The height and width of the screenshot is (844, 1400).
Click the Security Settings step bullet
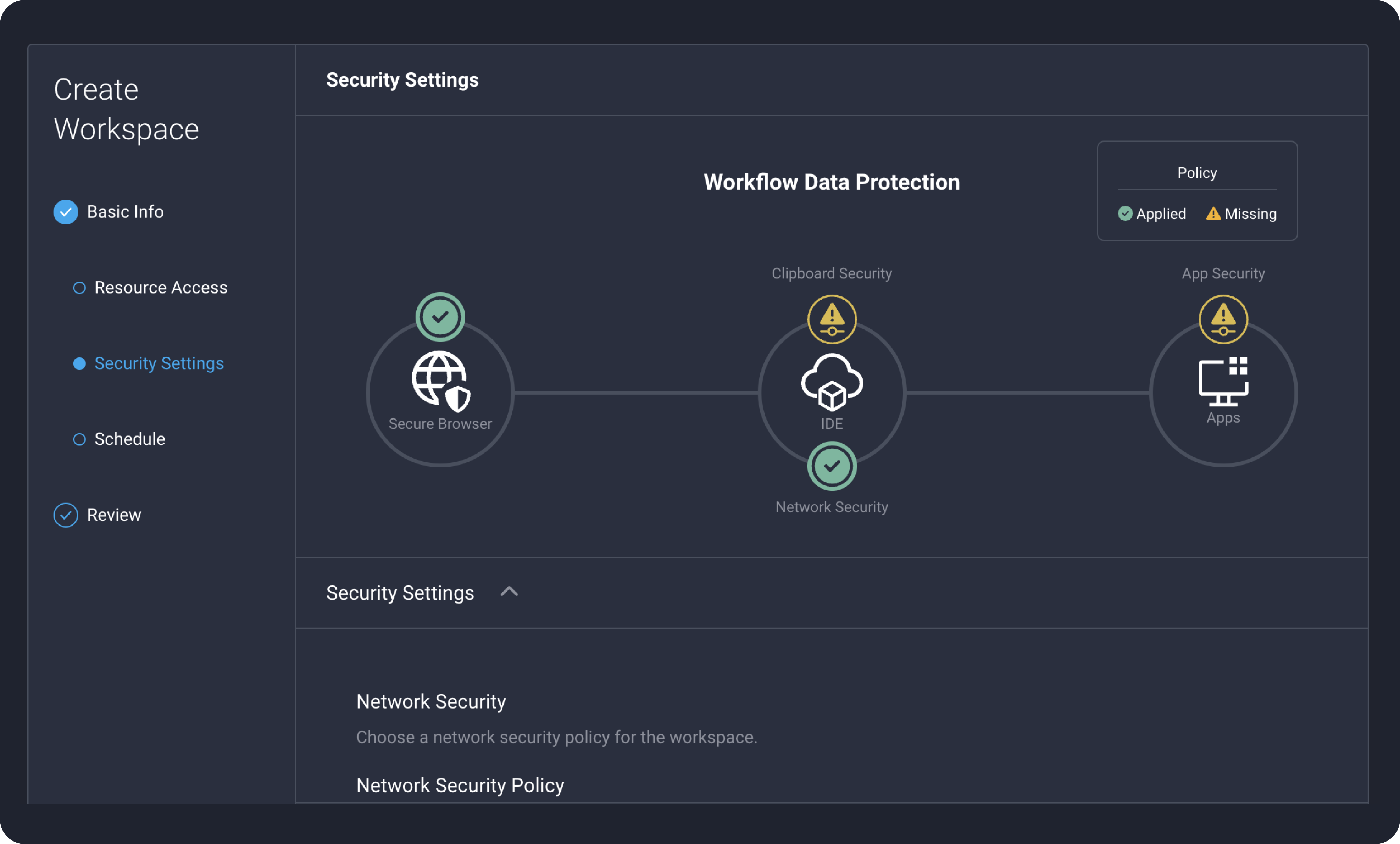click(79, 364)
